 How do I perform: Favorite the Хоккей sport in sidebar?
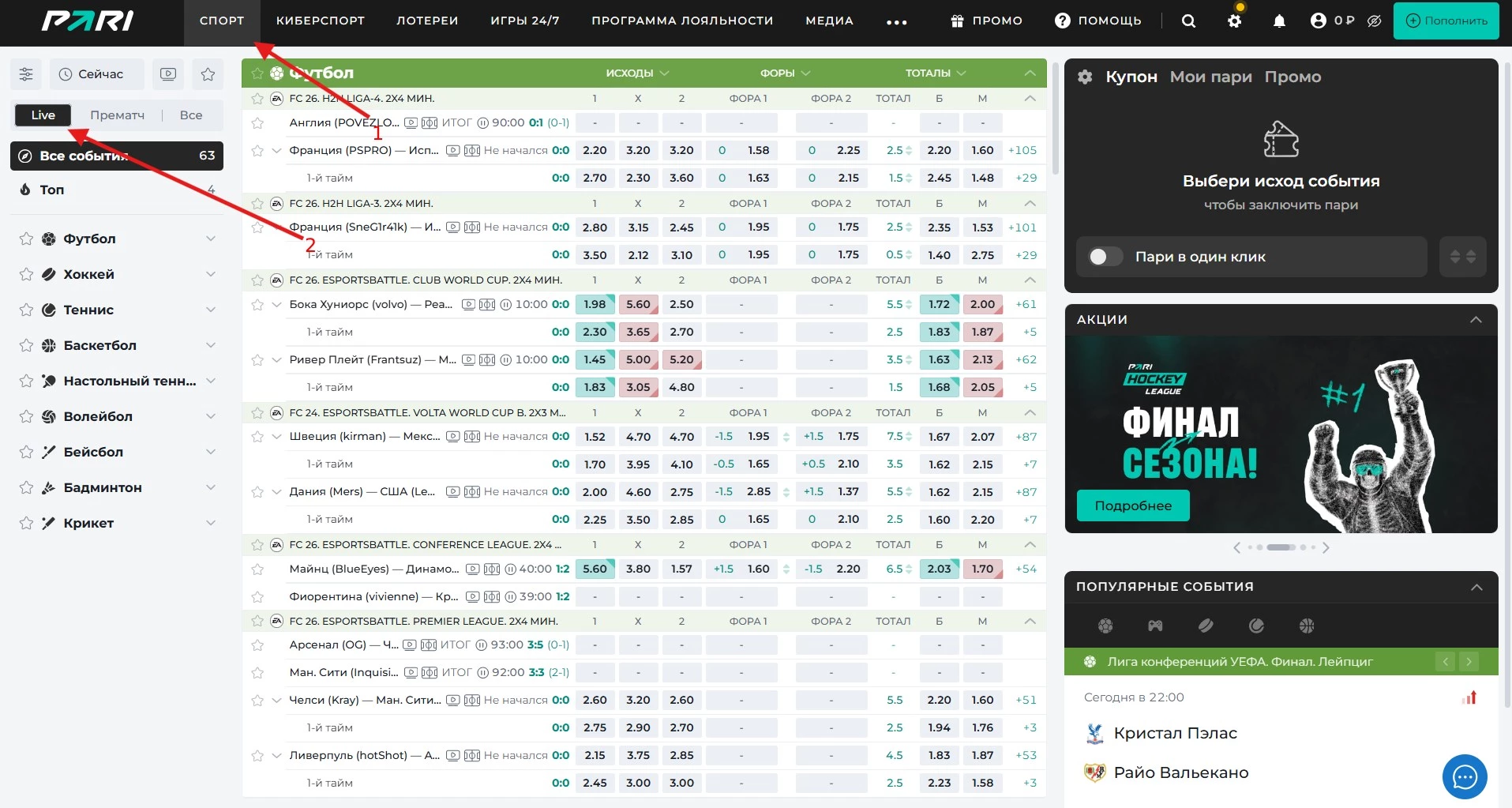[x=26, y=275]
